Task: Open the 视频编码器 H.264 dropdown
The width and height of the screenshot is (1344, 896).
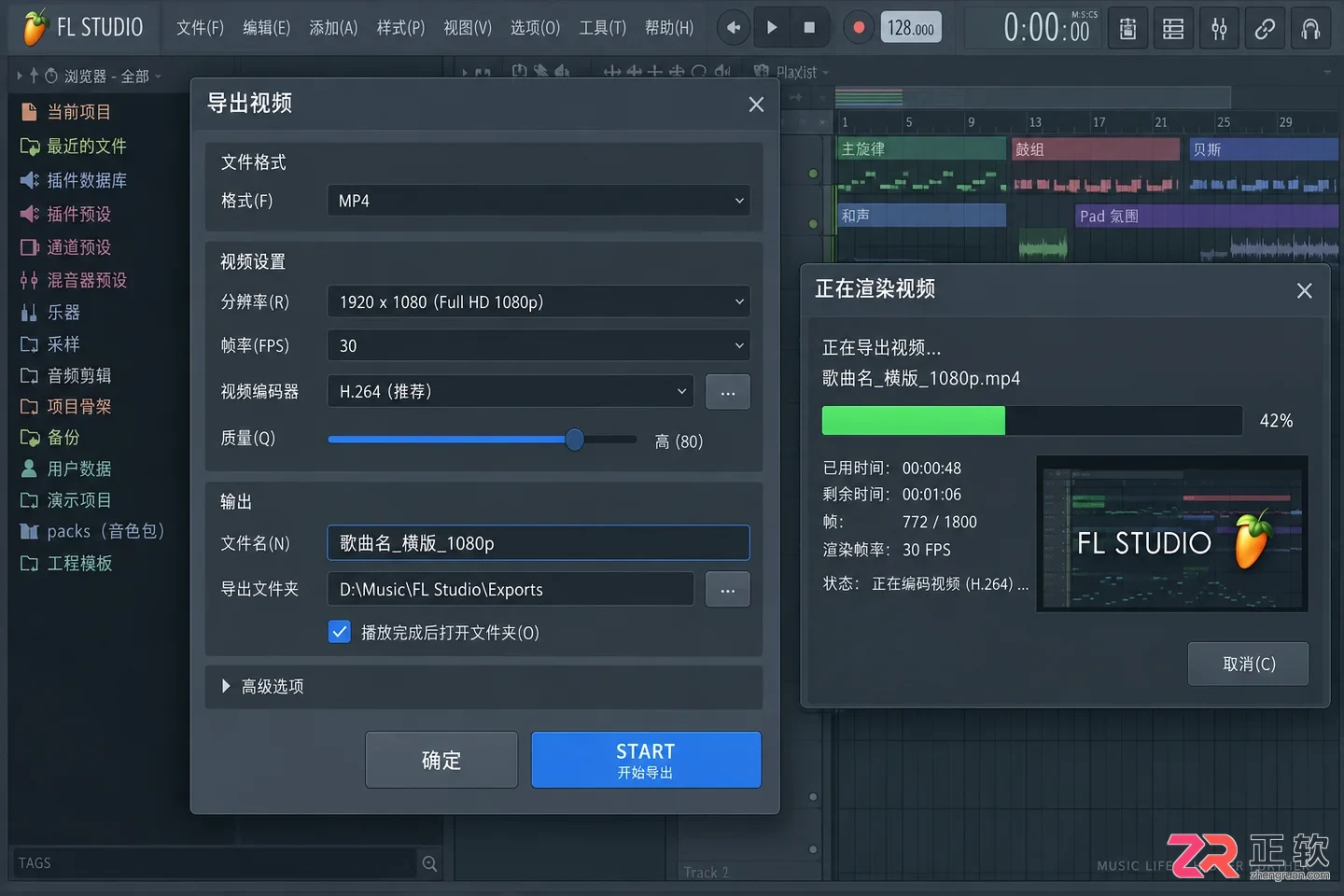Action: 511,392
